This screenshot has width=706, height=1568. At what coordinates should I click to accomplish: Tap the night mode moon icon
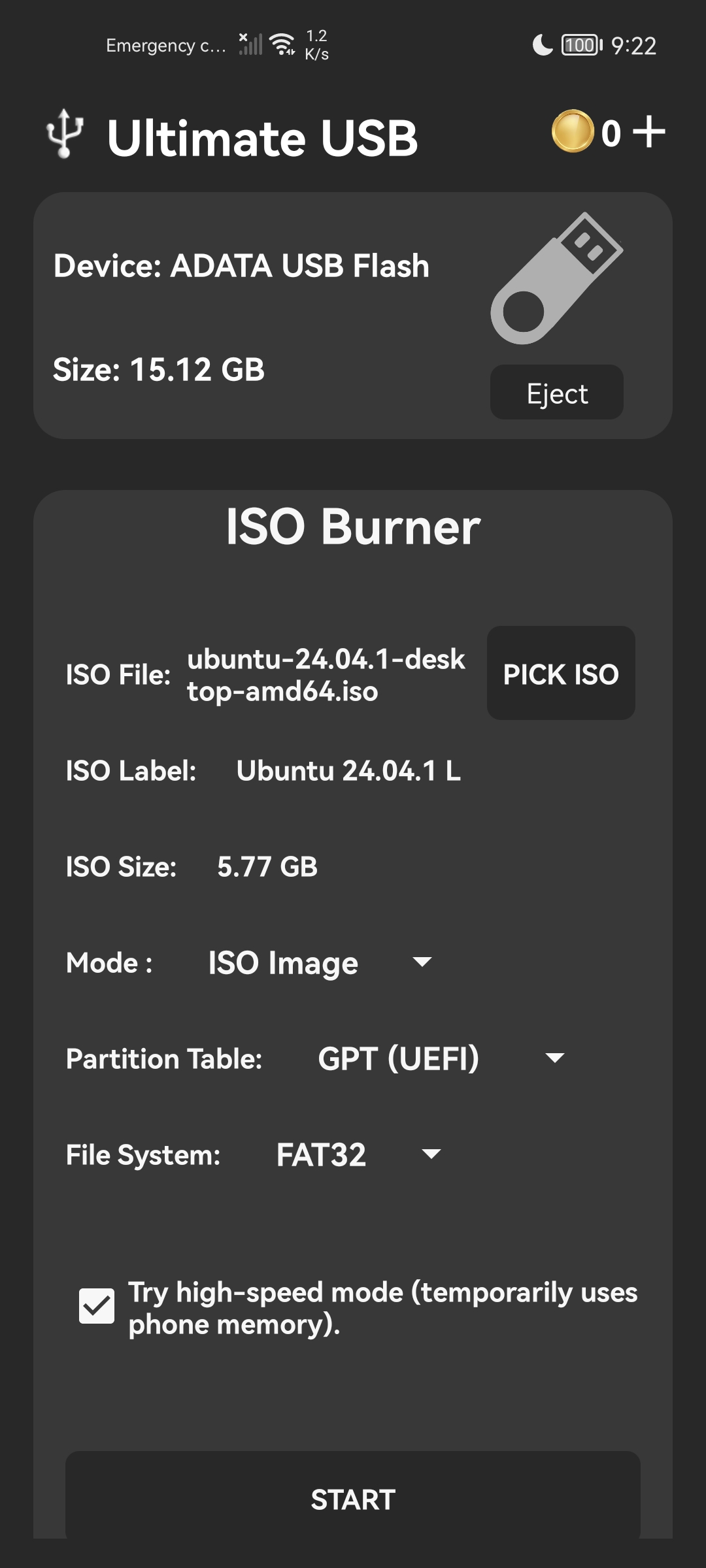pyautogui.click(x=541, y=44)
